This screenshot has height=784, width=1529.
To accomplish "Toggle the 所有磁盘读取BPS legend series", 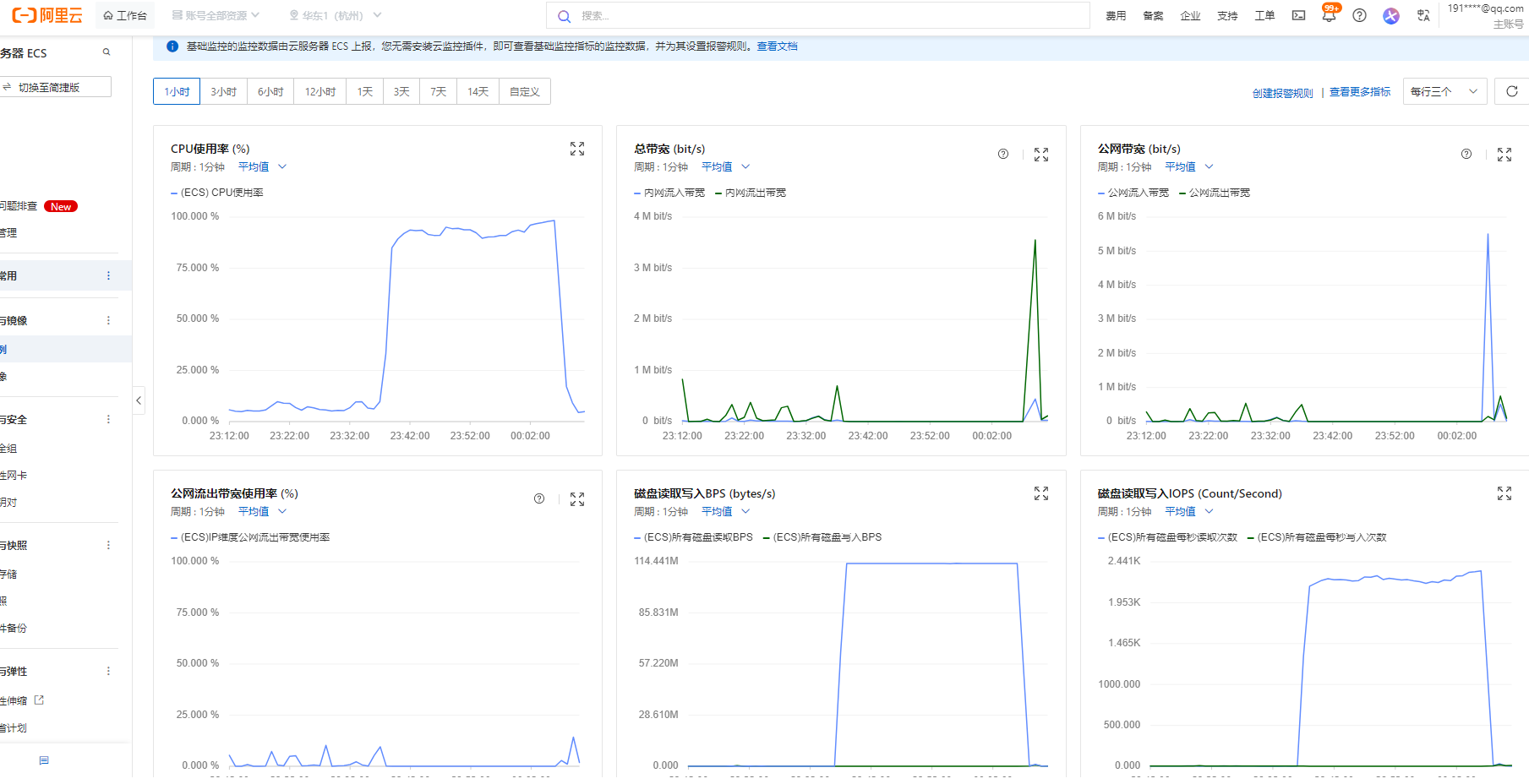I will tap(693, 537).
